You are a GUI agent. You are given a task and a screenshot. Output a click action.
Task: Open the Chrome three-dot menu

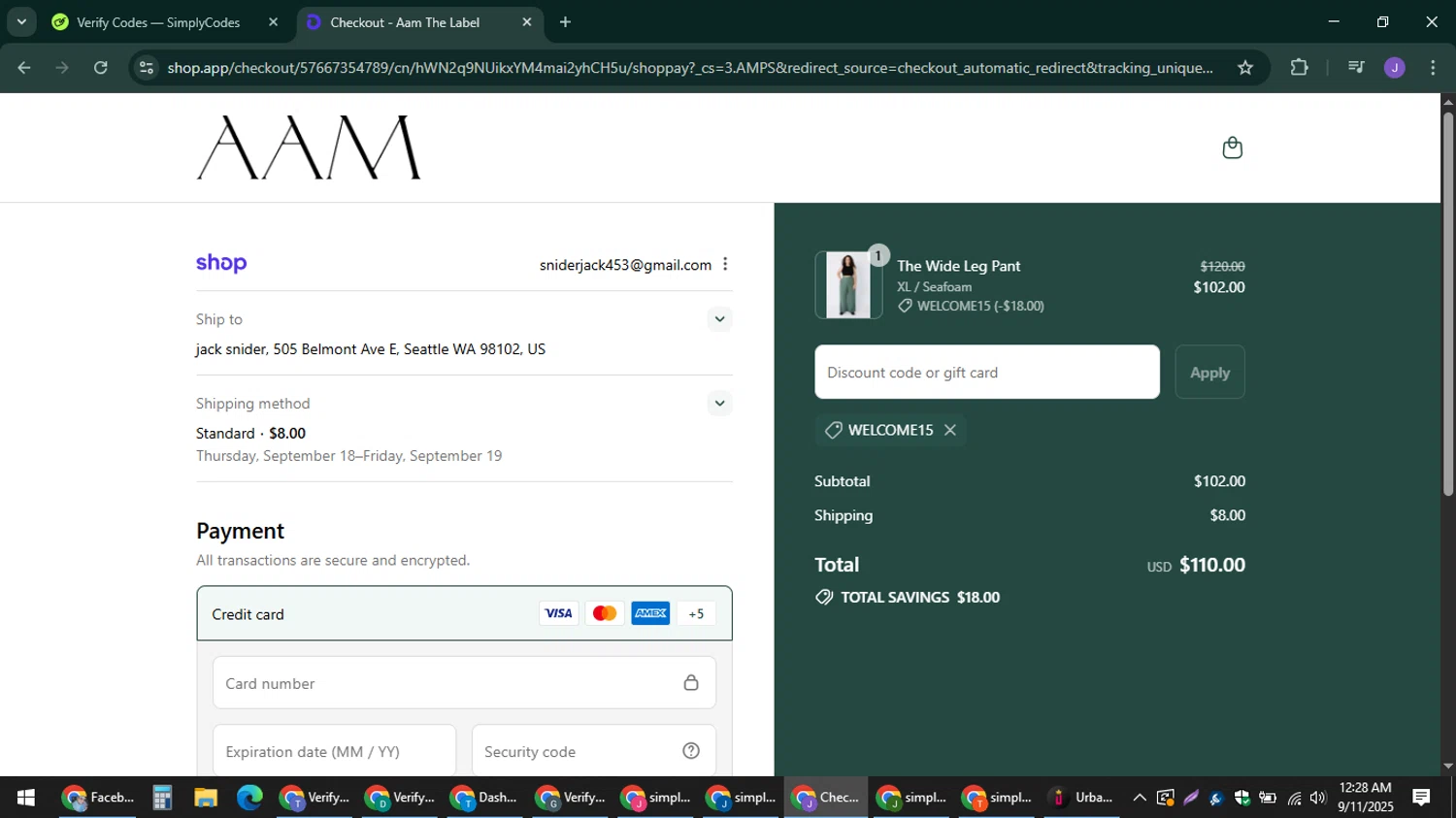(1433, 68)
